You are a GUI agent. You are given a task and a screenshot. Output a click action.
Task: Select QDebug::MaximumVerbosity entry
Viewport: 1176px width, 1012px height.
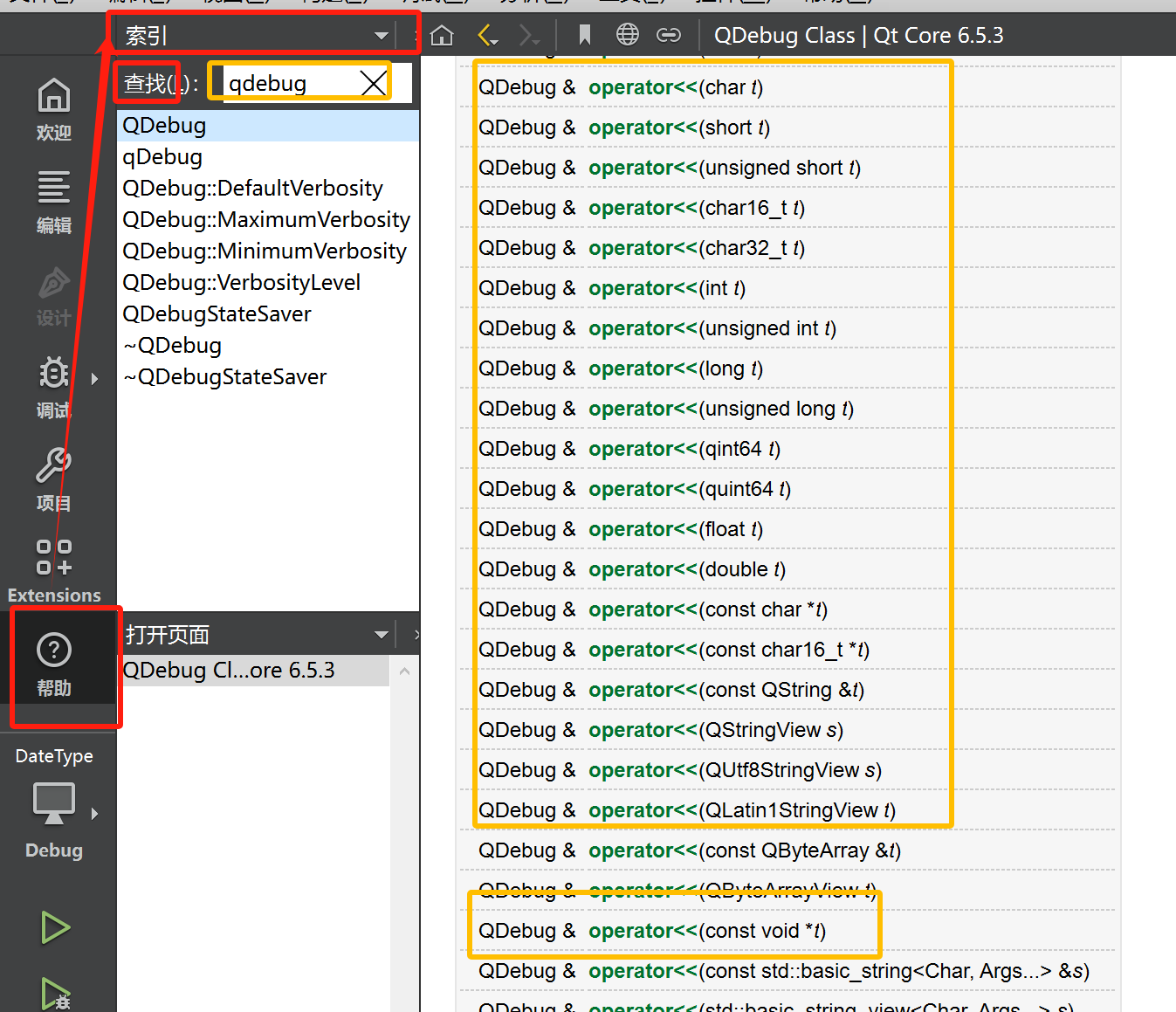pos(266,220)
